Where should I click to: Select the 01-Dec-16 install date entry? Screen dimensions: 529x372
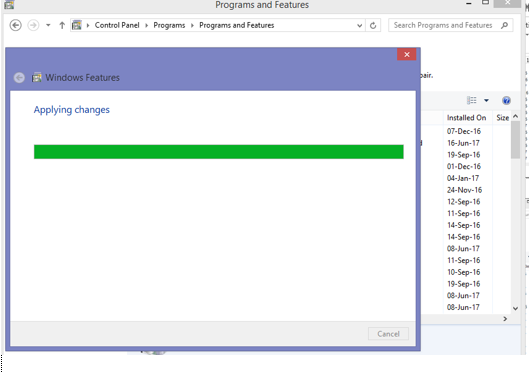[x=464, y=167]
